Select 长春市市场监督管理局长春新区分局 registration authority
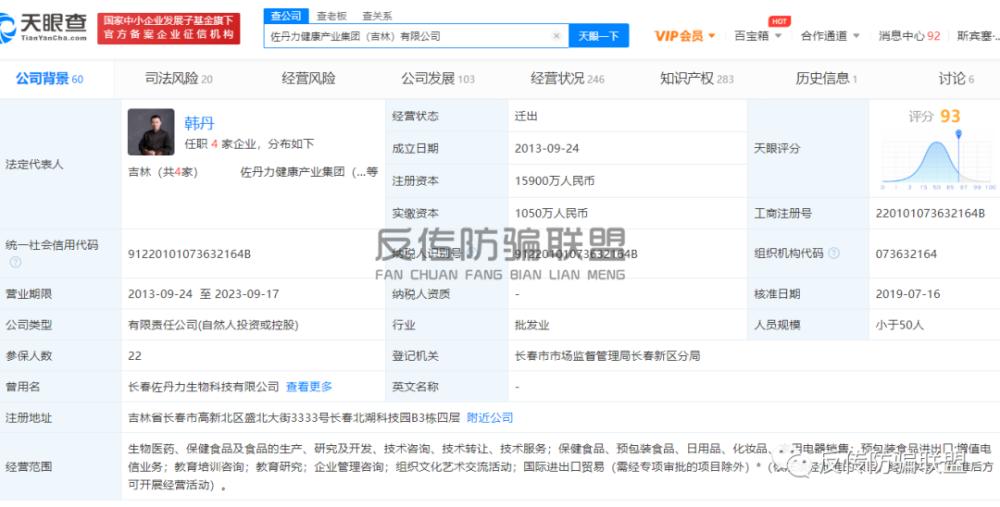The image size is (1000, 507). point(607,356)
